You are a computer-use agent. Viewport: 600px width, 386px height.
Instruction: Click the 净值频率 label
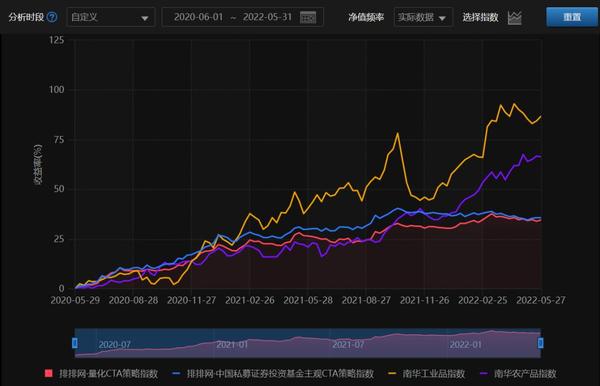(x=366, y=17)
